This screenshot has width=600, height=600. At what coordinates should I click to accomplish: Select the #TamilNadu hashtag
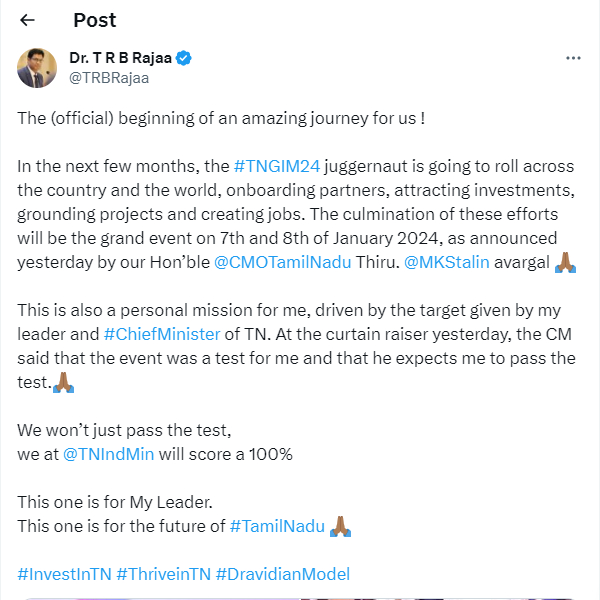pos(277,526)
